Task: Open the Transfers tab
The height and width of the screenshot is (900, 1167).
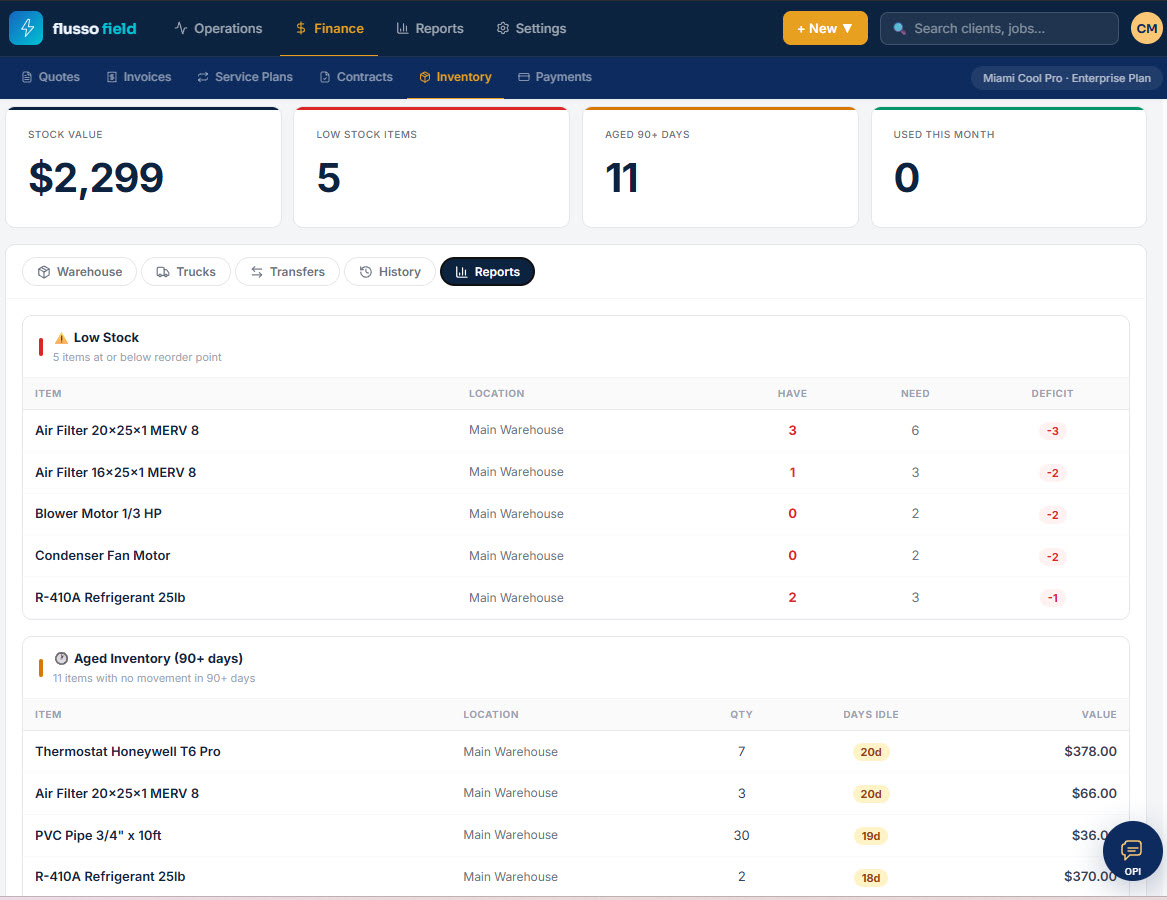Action: (x=287, y=272)
